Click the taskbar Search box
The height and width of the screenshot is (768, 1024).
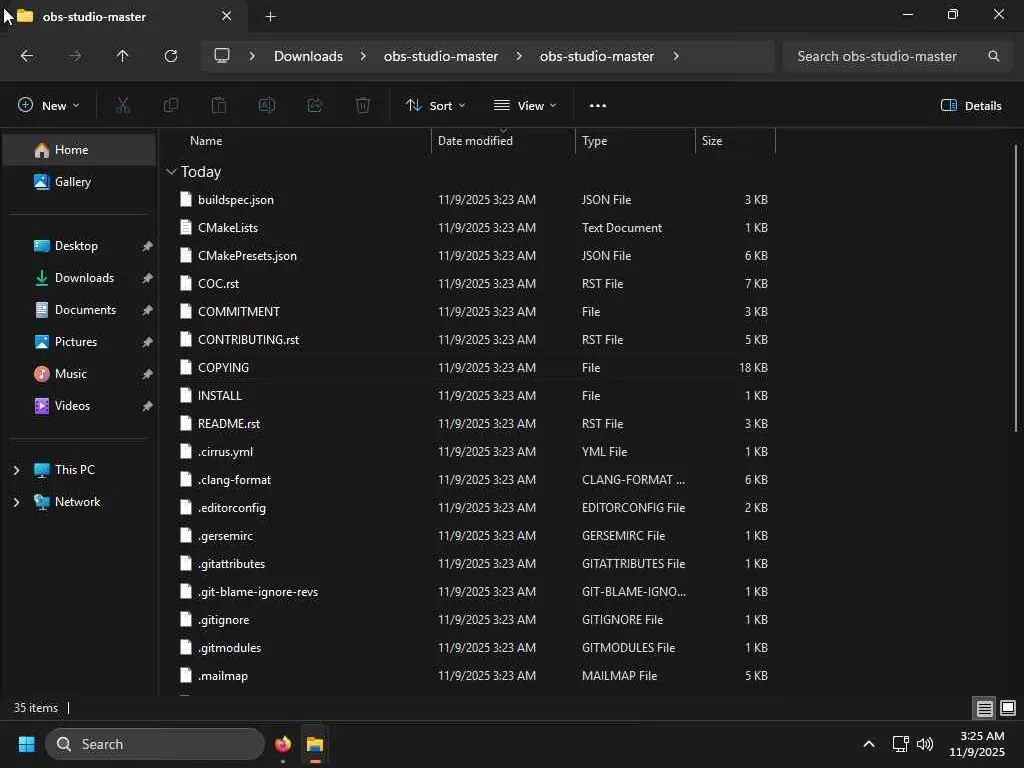tap(155, 744)
